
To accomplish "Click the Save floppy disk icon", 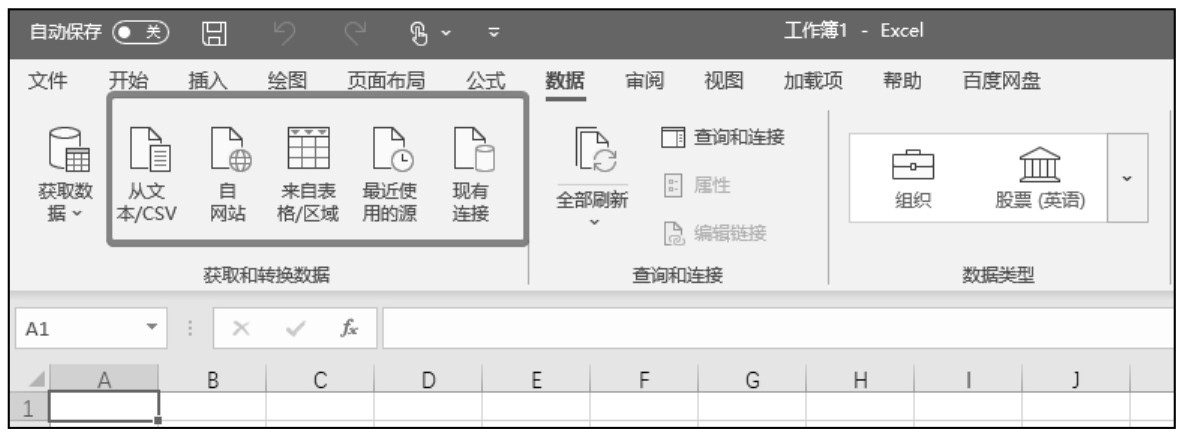I will pyautogui.click(x=214, y=32).
